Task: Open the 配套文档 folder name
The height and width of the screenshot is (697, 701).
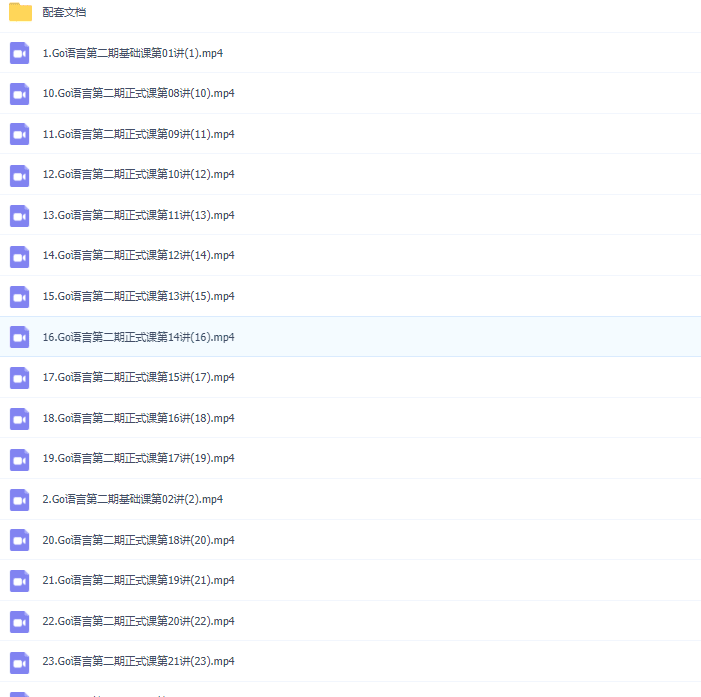Action: pyautogui.click(x=64, y=12)
